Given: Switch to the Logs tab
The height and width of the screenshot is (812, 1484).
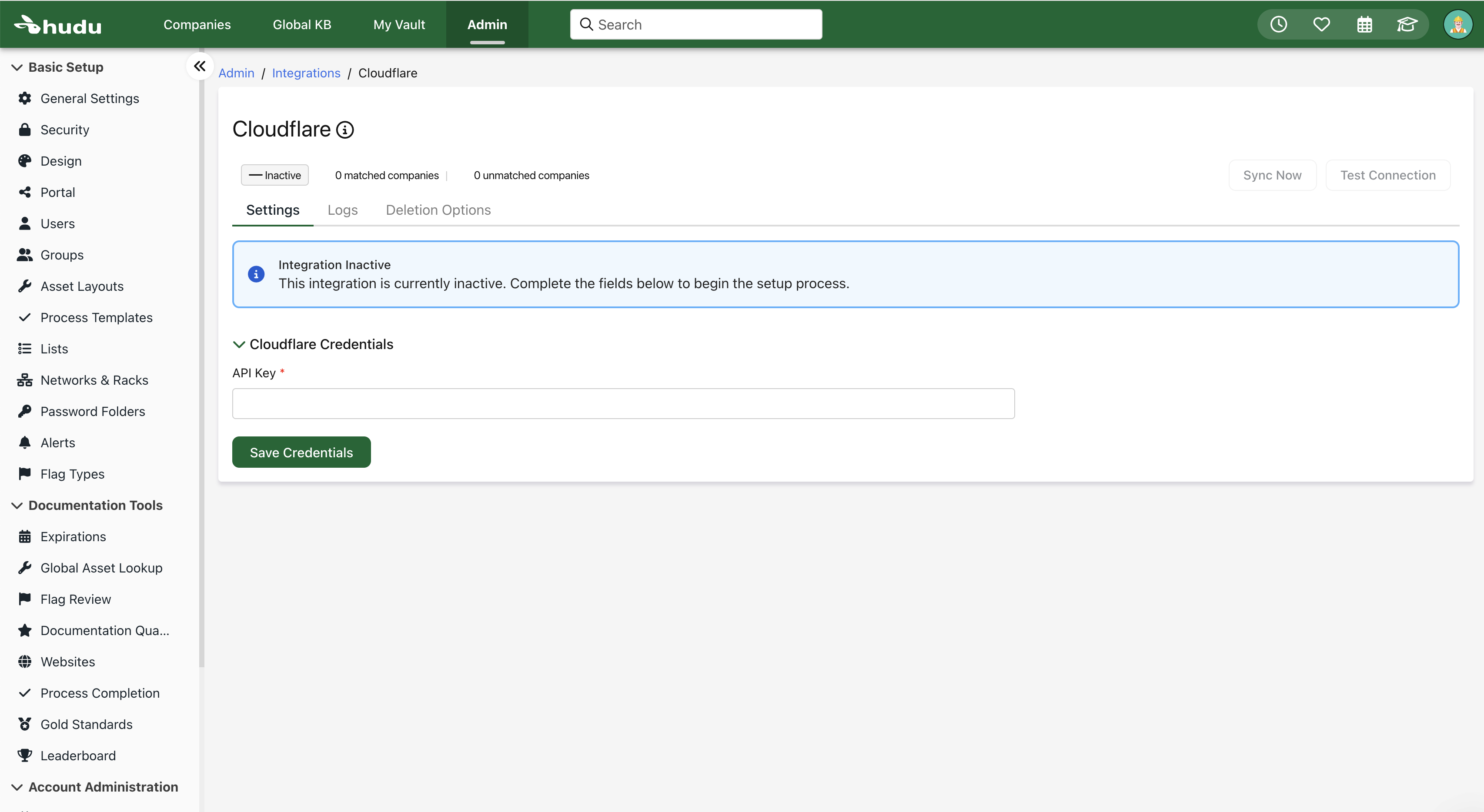Looking at the screenshot, I should click(x=342, y=210).
